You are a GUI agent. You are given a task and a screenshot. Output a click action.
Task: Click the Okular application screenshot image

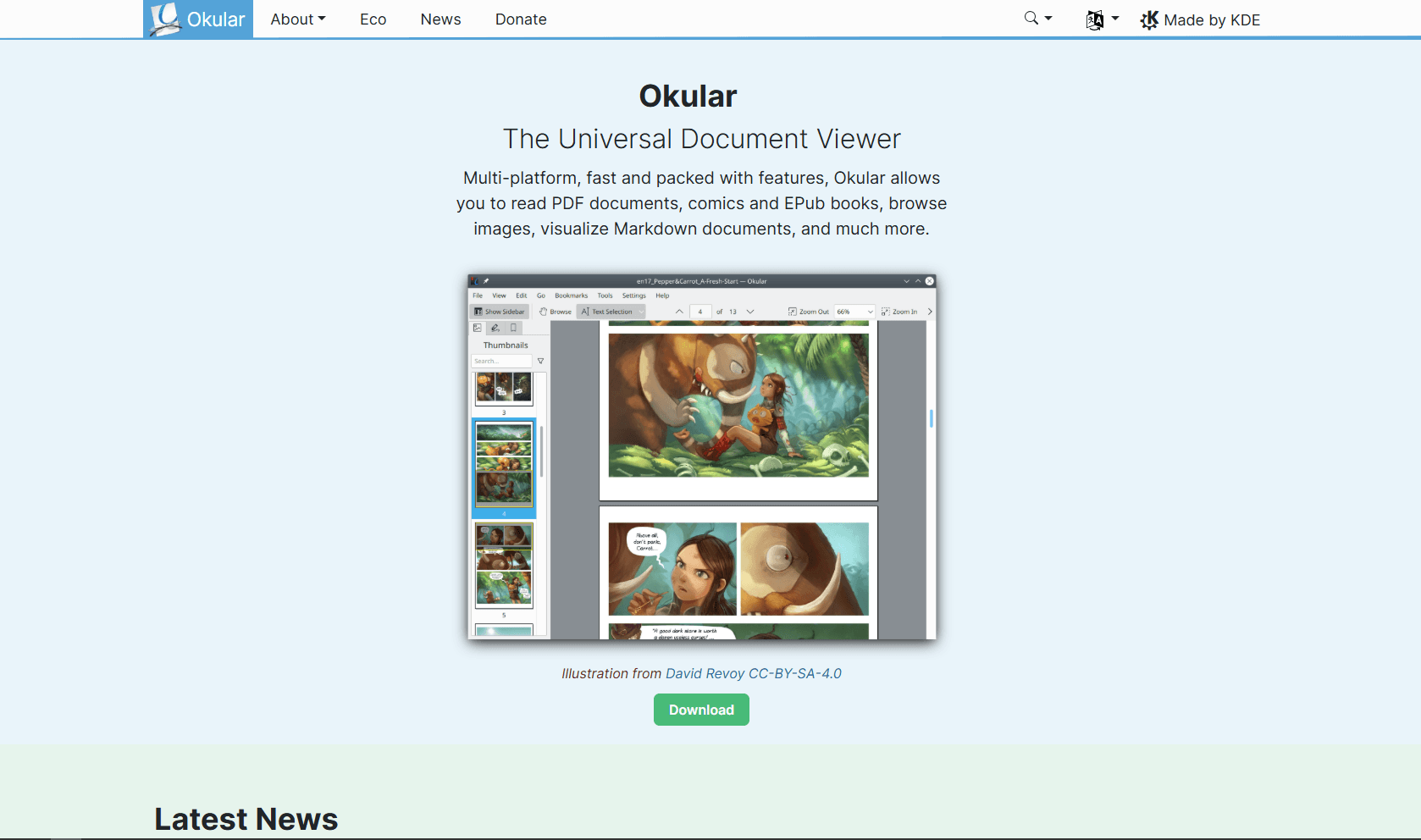(x=702, y=456)
